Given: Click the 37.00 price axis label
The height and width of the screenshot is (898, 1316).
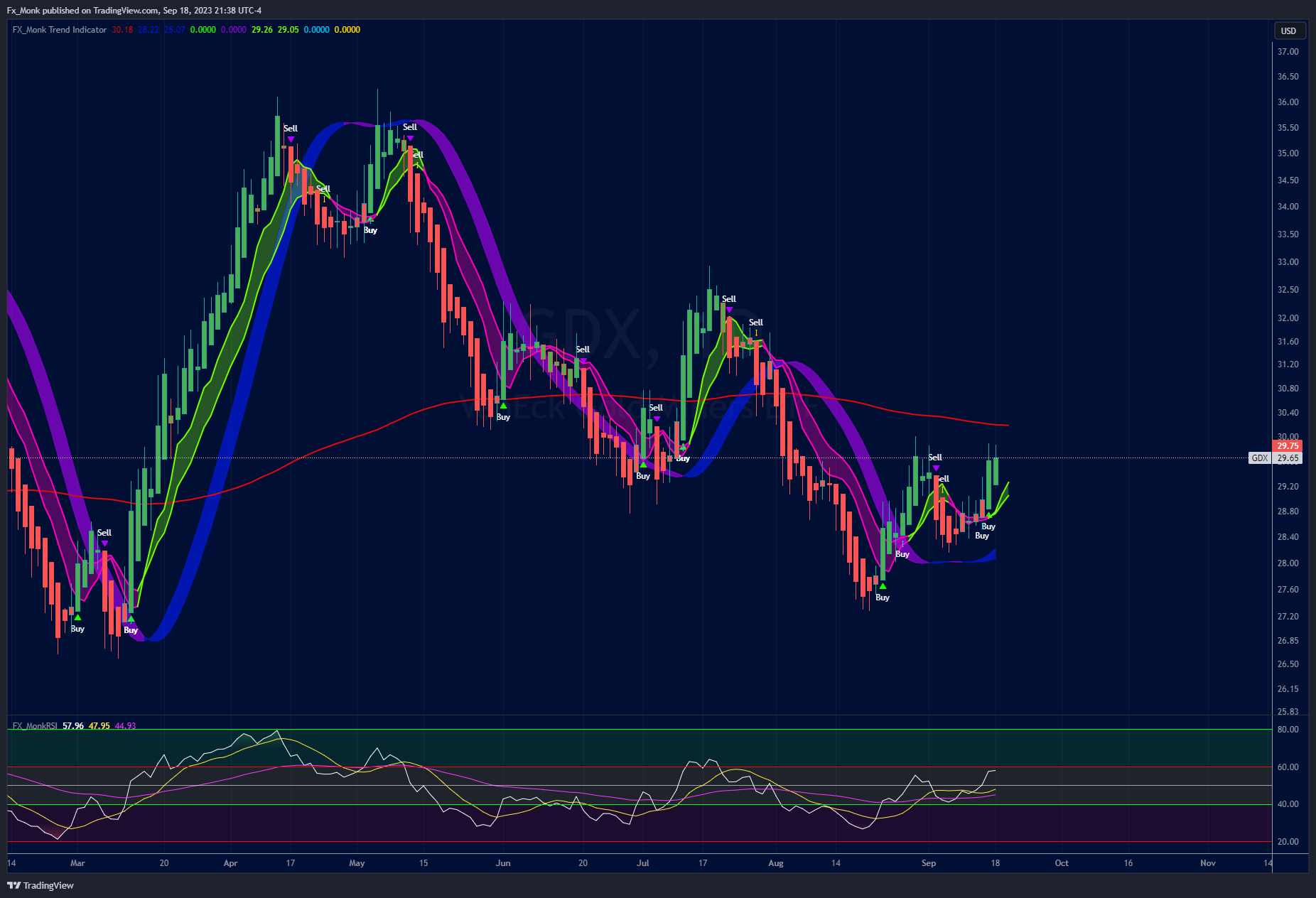Looking at the screenshot, I should pyautogui.click(x=1288, y=52).
